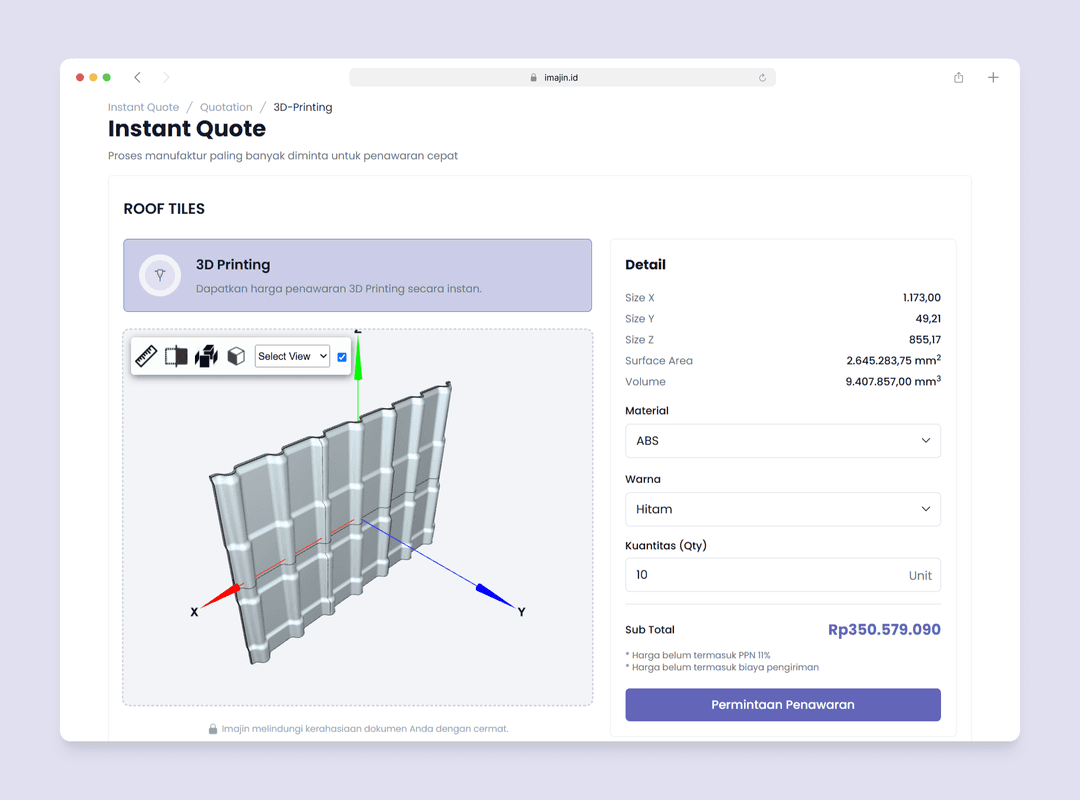Click the browser share icon
This screenshot has width=1080, height=800.
[x=958, y=78]
